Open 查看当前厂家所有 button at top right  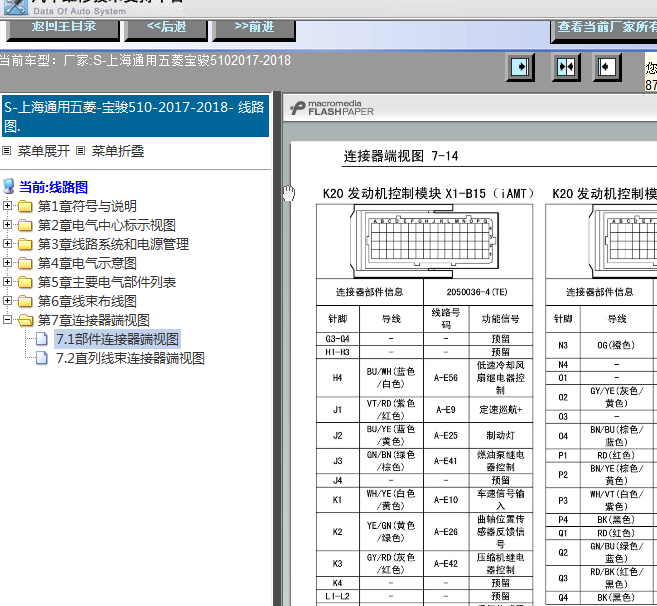604,31
